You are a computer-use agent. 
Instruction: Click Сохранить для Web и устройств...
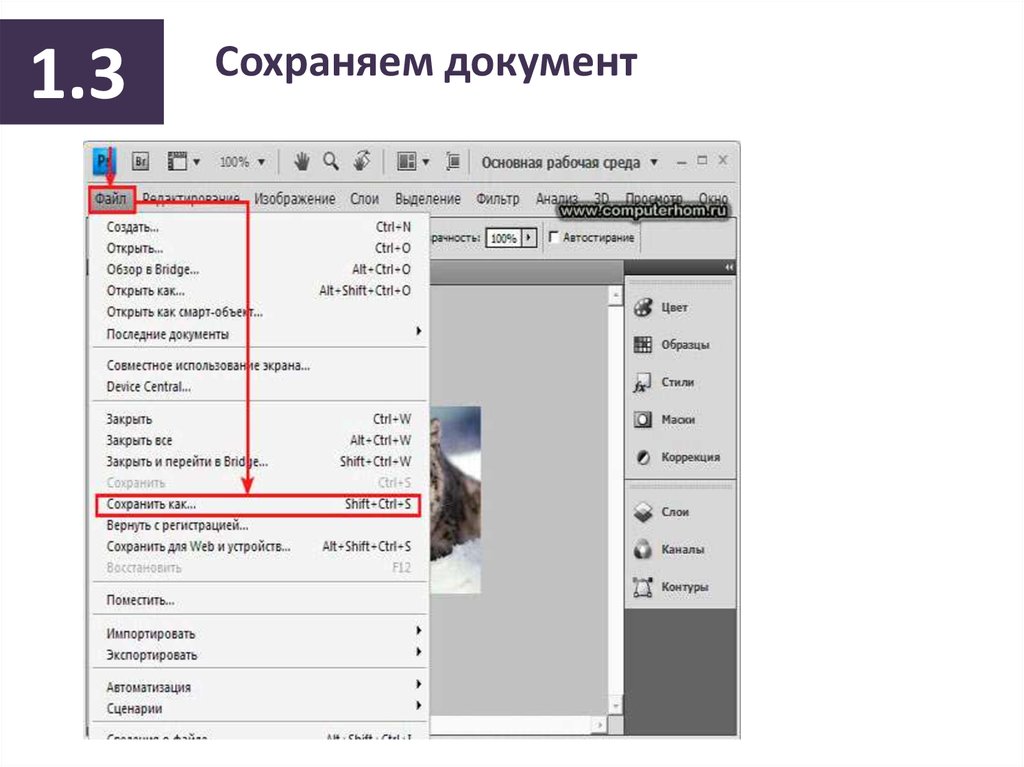pos(198,547)
